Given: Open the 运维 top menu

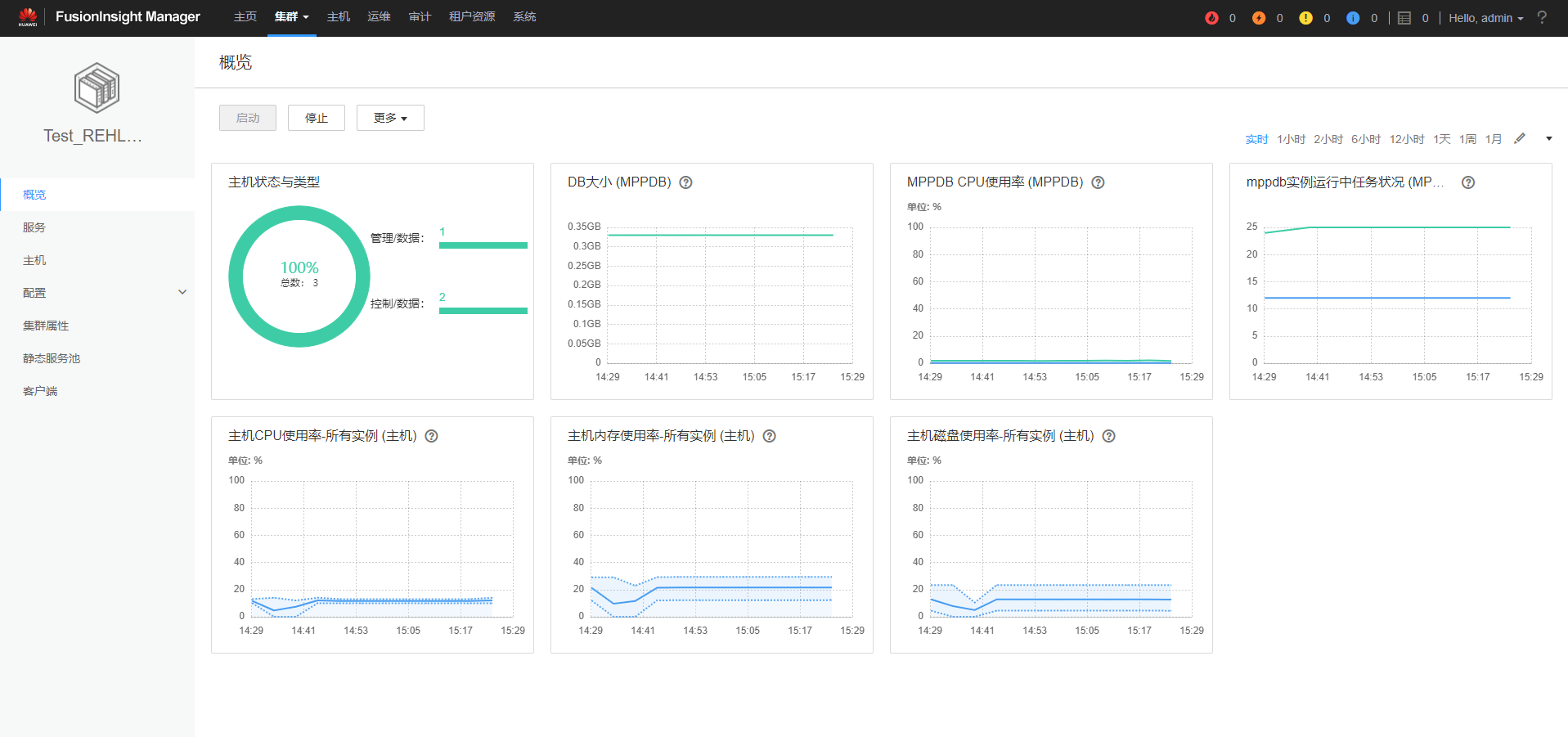Looking at the screenshot, I should coord(379,16).
